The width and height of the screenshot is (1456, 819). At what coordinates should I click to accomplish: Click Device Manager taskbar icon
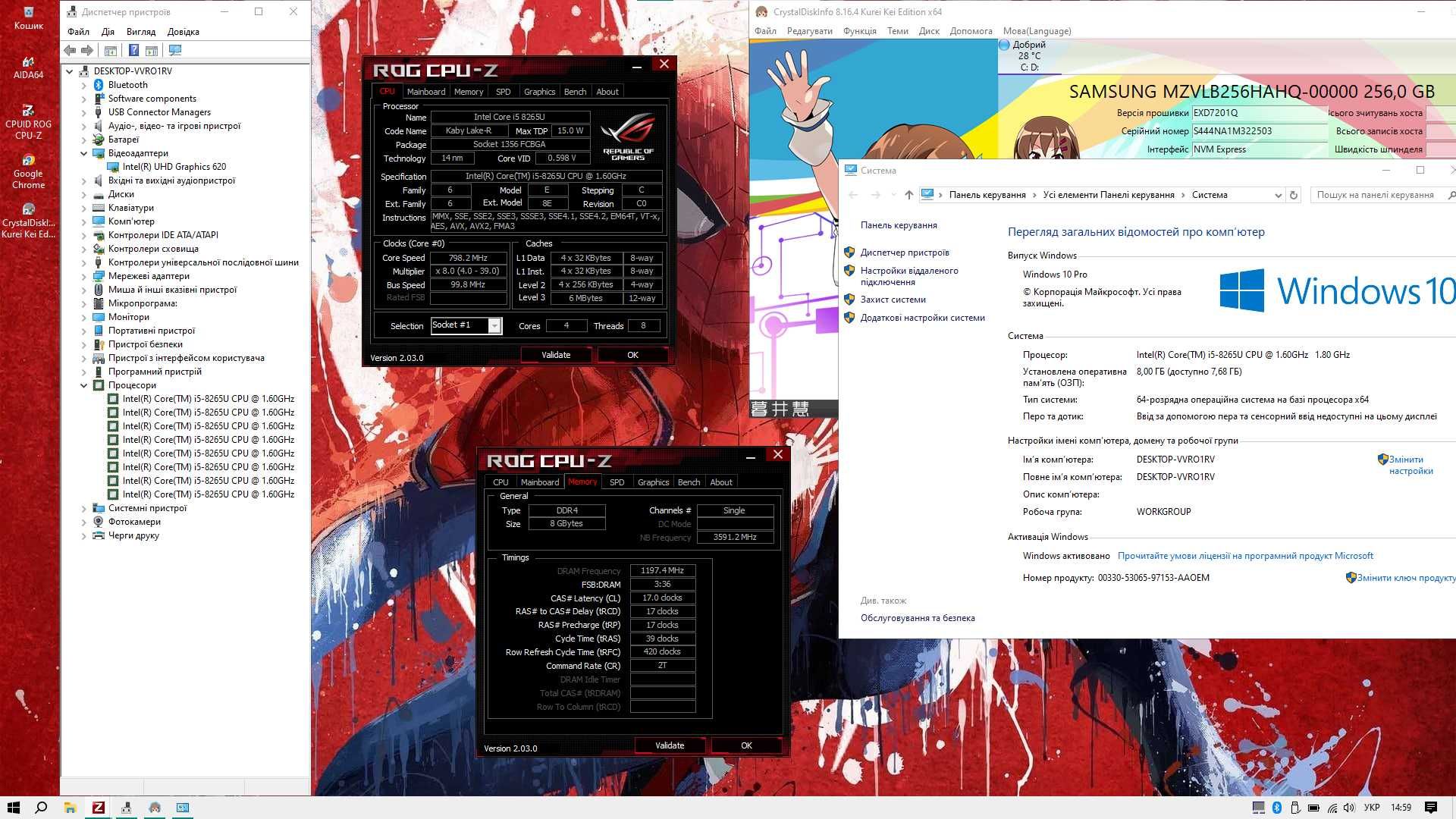tap(126, 808)
